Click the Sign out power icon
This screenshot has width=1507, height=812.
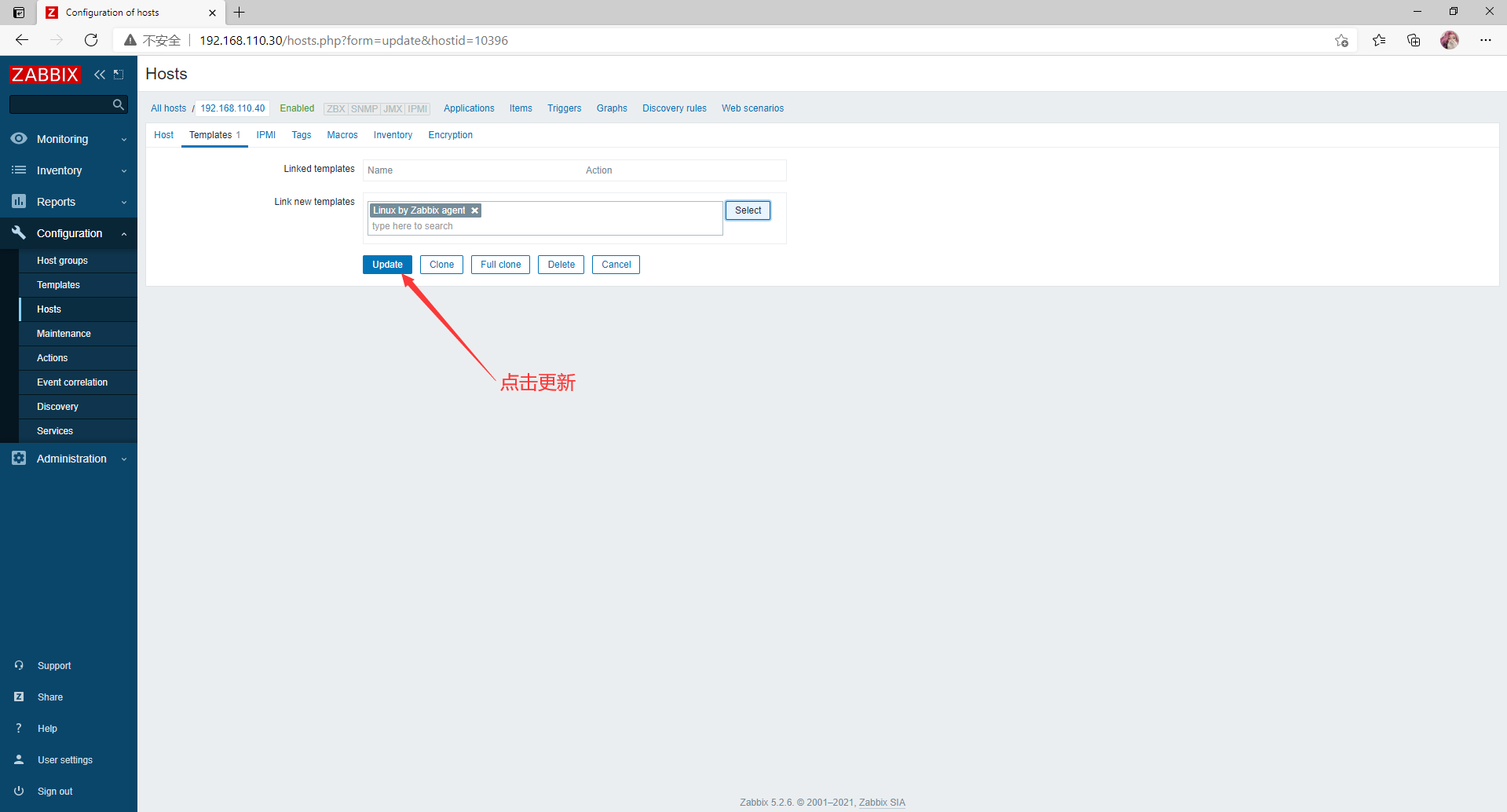19,791
